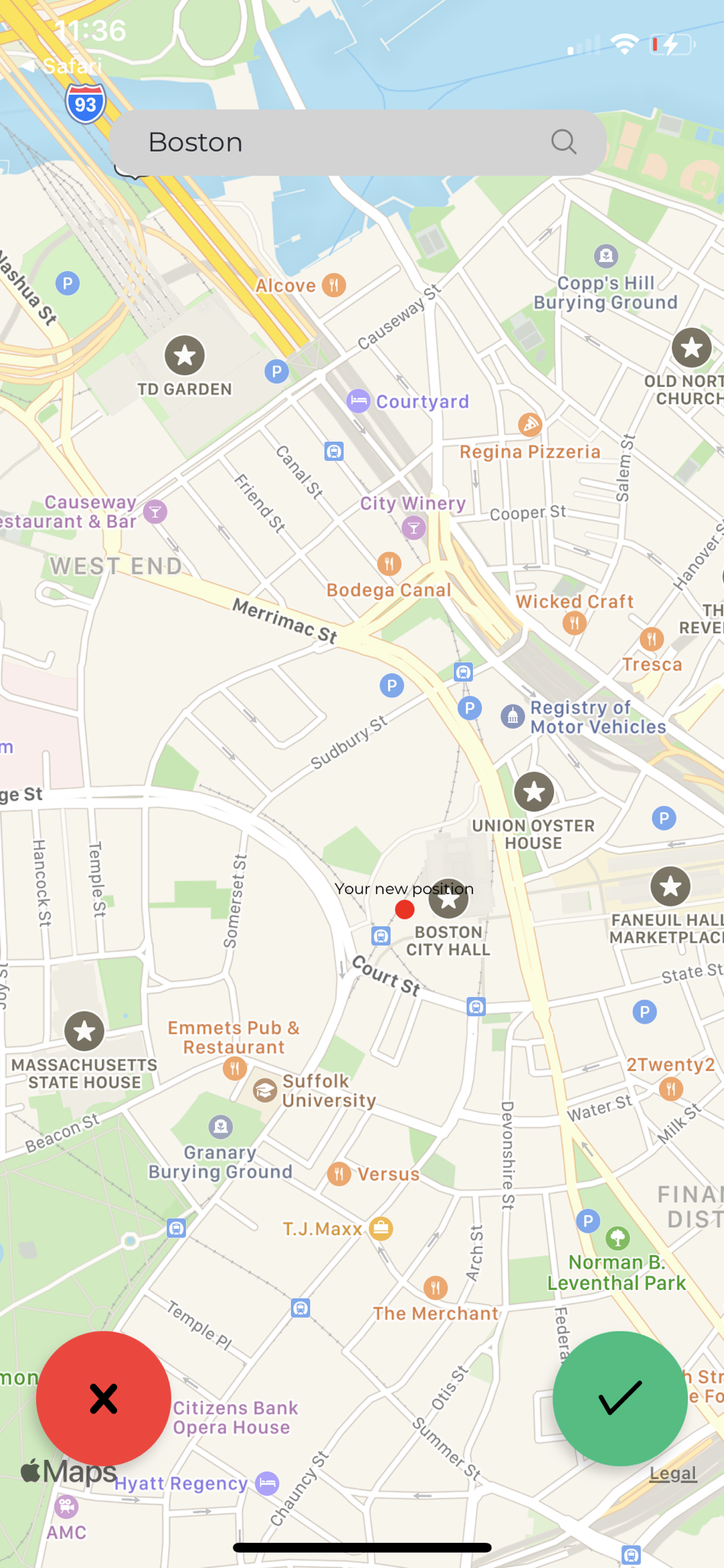The height and width of the screenshot is (1568, 724).
Task: Select the Old North Church star marker
Action: point(692,348)
